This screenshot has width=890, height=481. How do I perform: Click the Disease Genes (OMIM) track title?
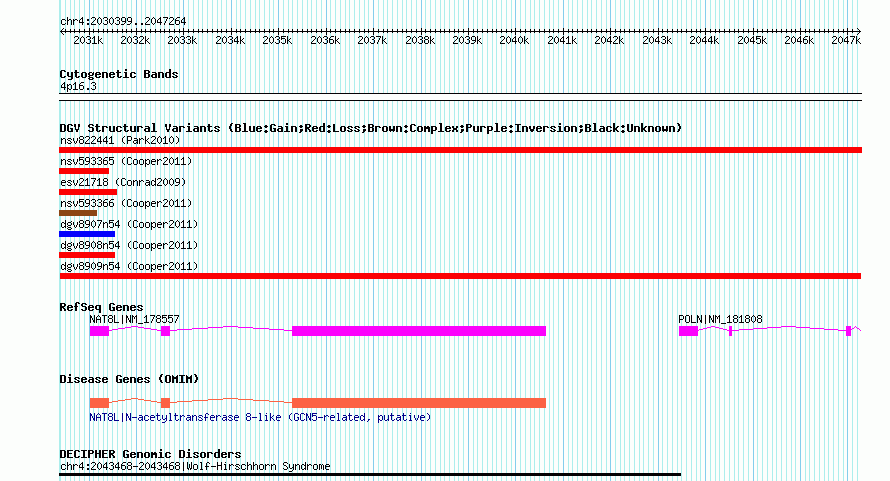click(129, 379)
